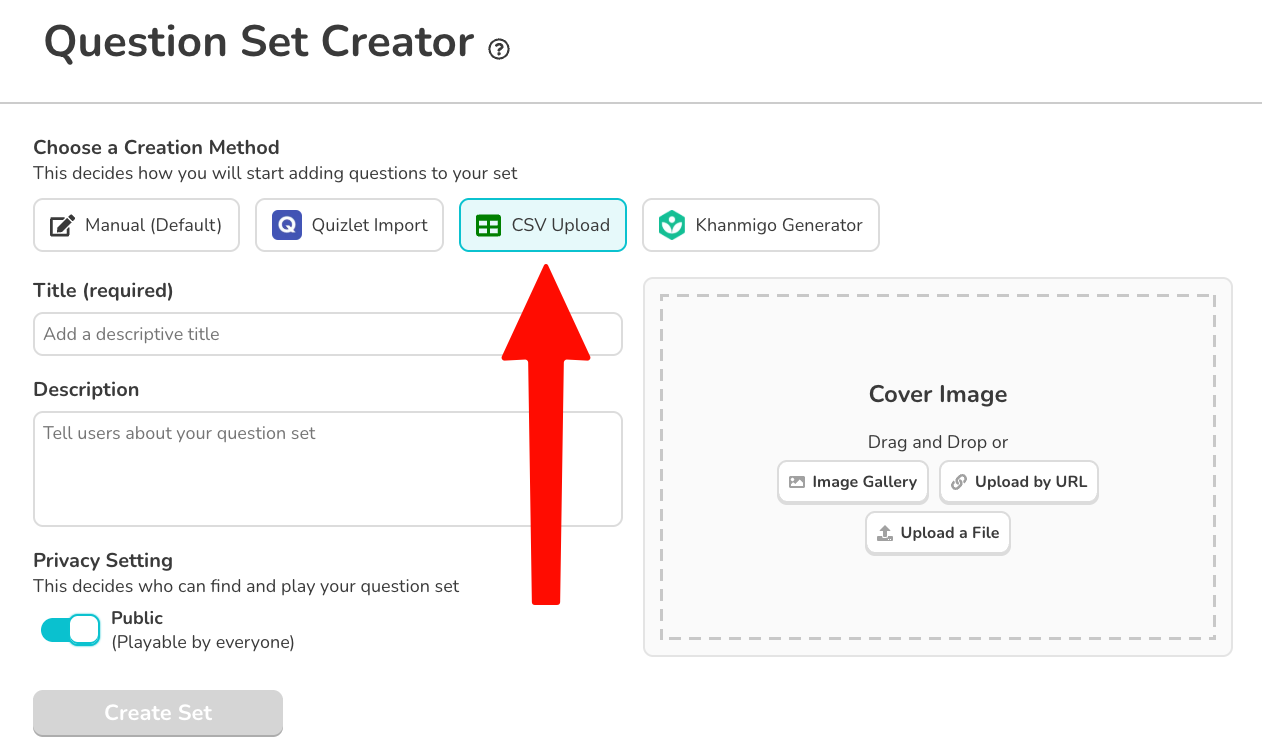Choose Quizlet Import creation method

point(349,225)
